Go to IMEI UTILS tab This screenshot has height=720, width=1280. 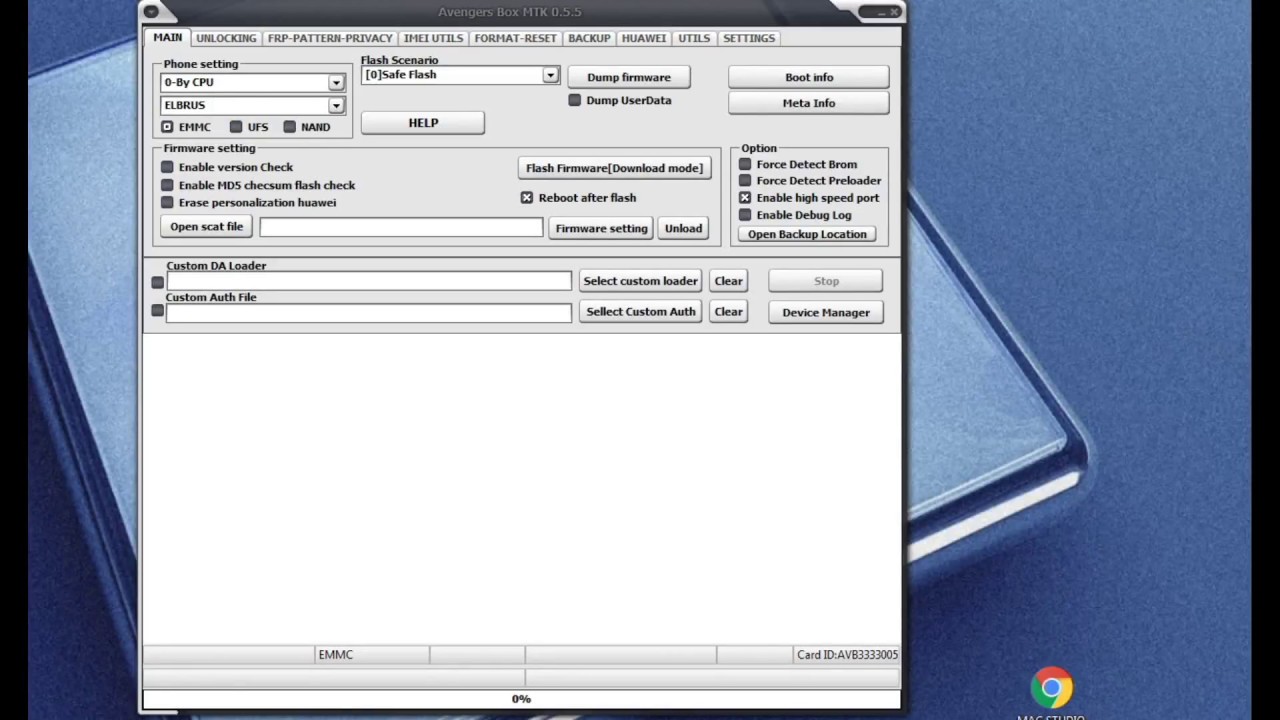tap(433, 38)
